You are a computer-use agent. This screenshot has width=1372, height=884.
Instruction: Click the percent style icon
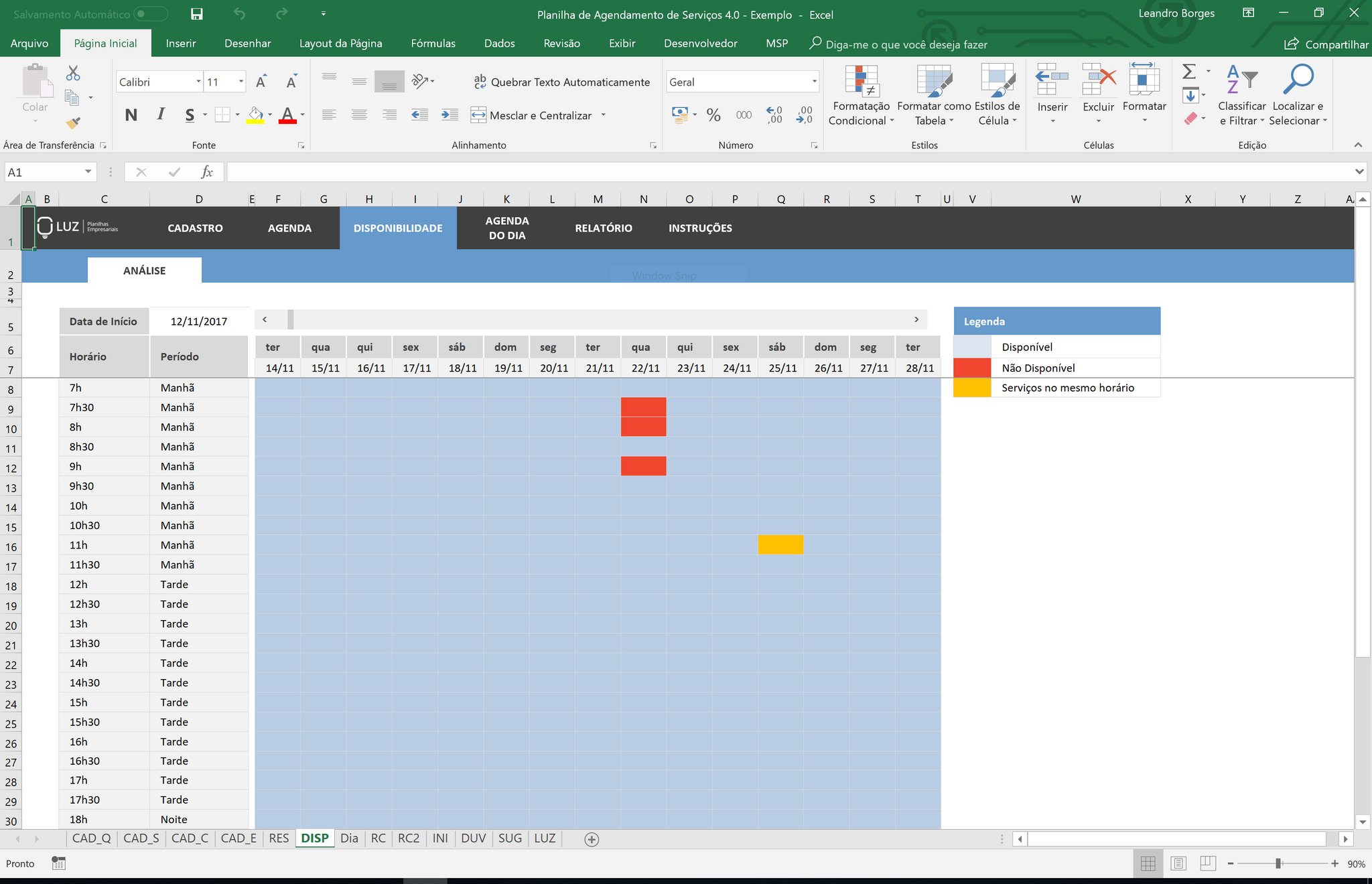pos(713,115)
